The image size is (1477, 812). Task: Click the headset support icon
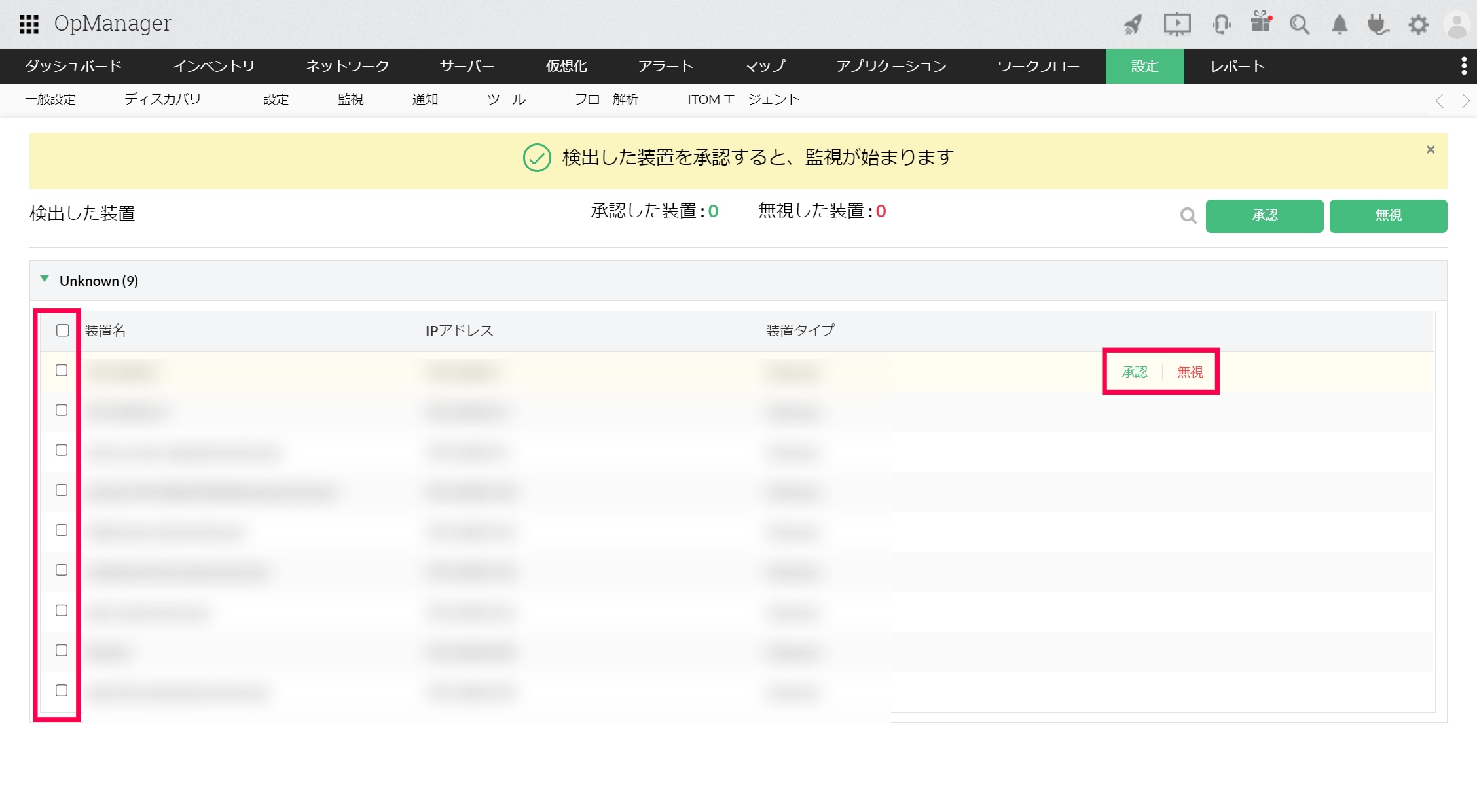click(1221, 25)
